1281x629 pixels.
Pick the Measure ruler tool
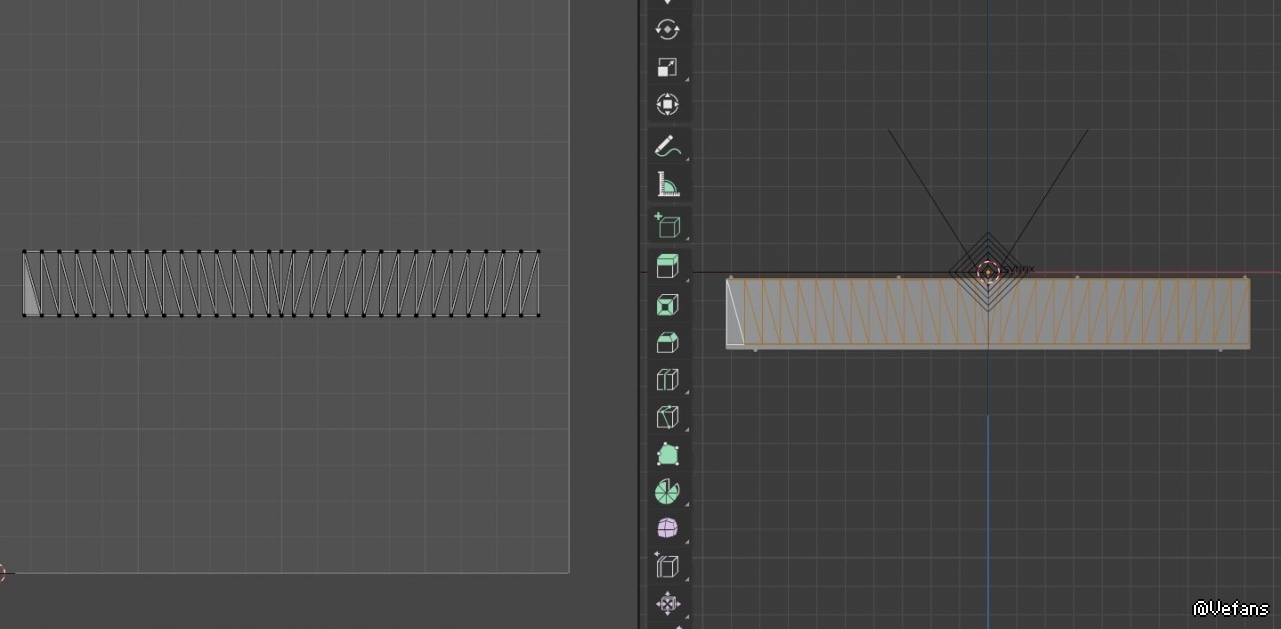click(667, 184)
